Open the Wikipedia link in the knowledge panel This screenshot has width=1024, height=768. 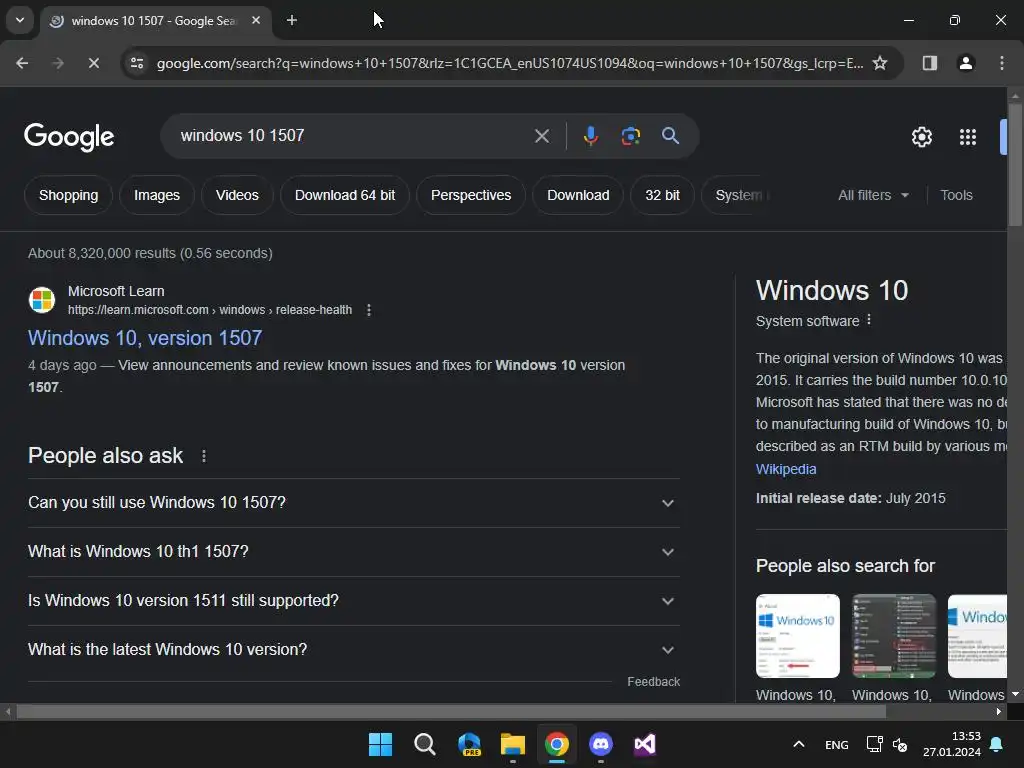(786, 470)
